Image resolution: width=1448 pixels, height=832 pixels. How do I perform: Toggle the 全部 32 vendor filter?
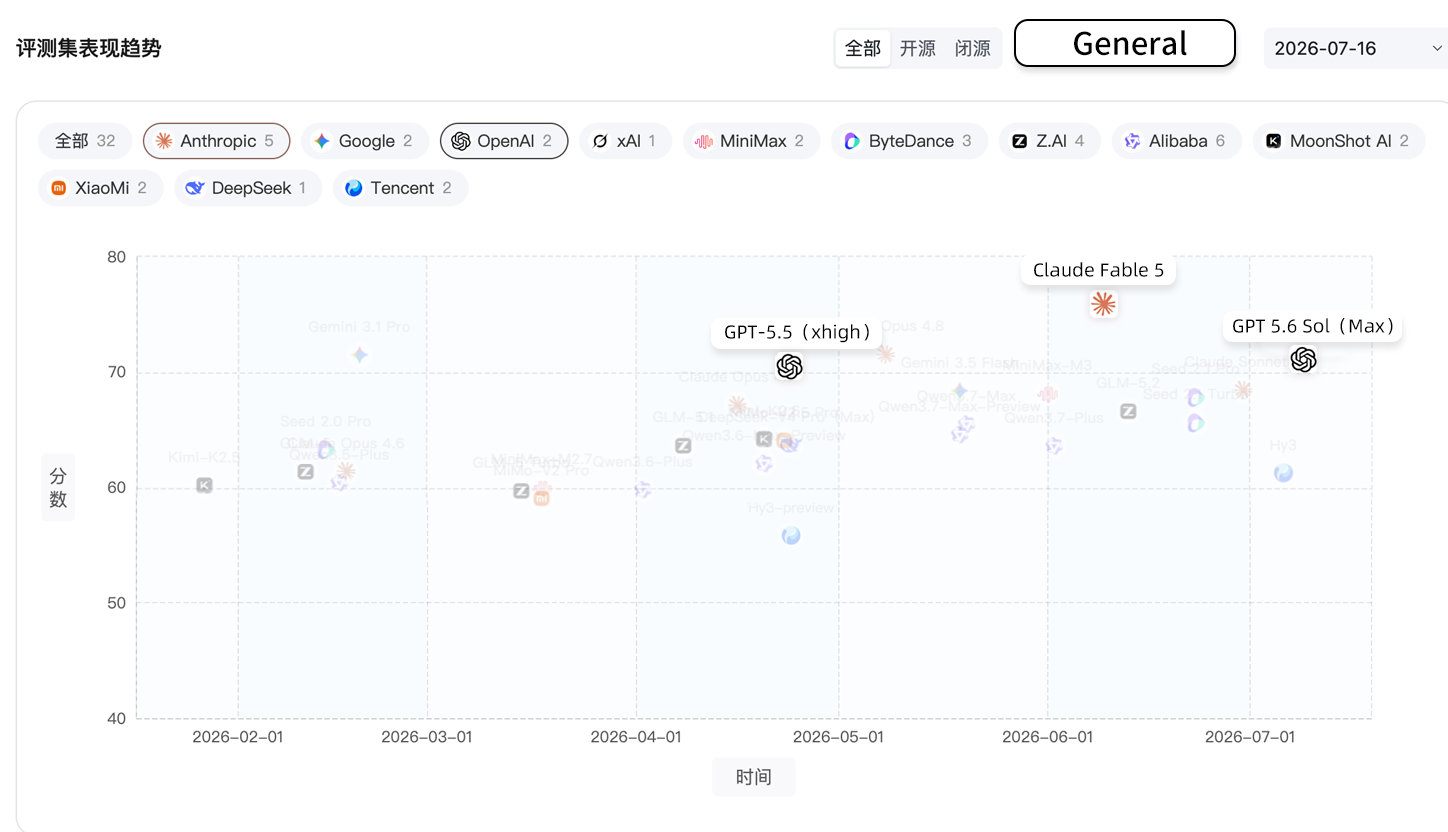(x=85, y=141)
